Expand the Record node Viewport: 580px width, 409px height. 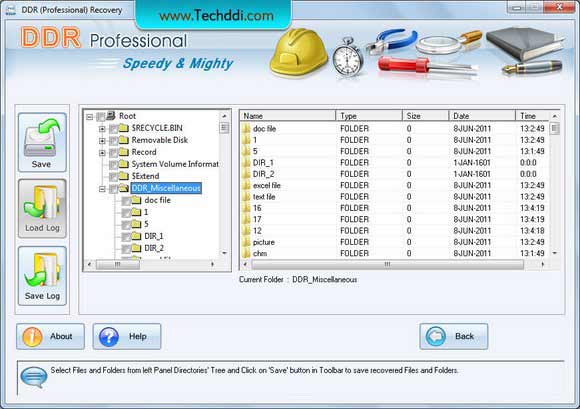102,153
